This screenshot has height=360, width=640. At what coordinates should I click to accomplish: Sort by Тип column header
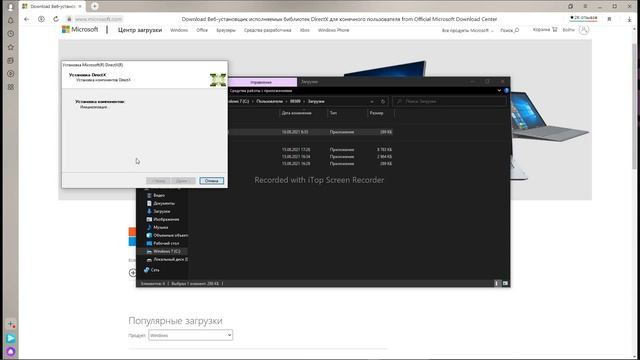click(x=333, y=113)
